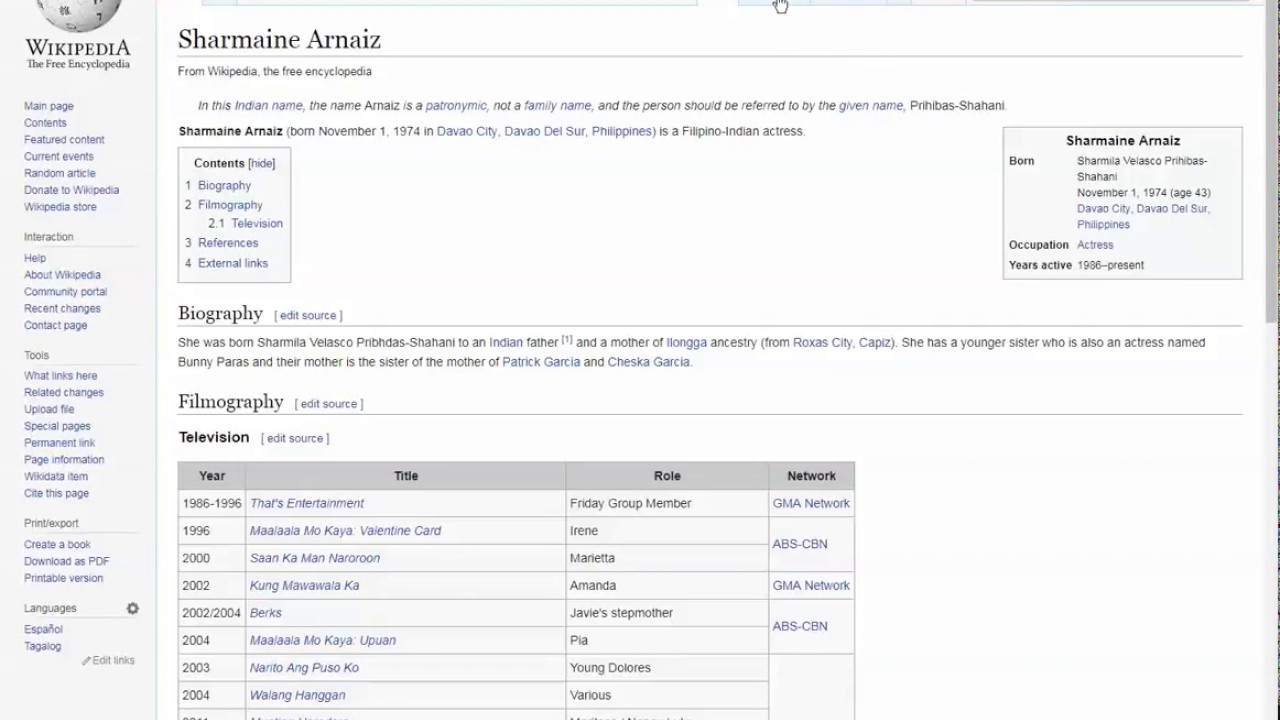
Task: Open Davao City link in intro sentence
Action: [x=467, y=131]
